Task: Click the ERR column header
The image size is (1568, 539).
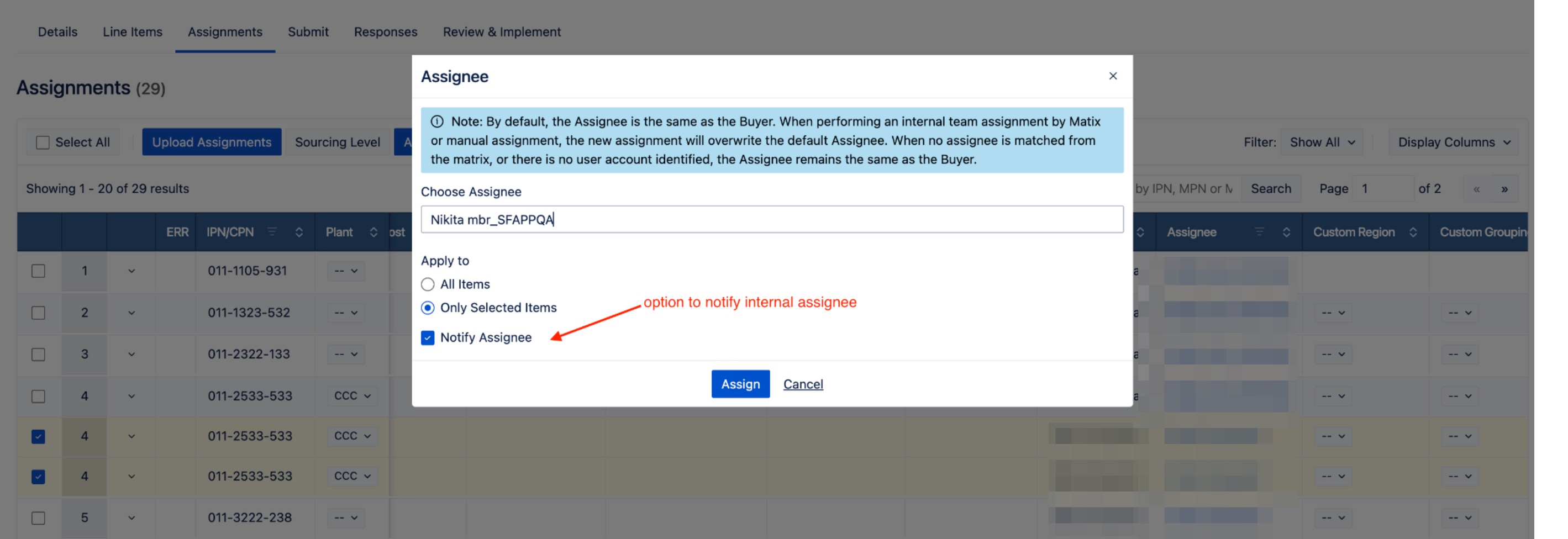Action: (x=177, y=232)
